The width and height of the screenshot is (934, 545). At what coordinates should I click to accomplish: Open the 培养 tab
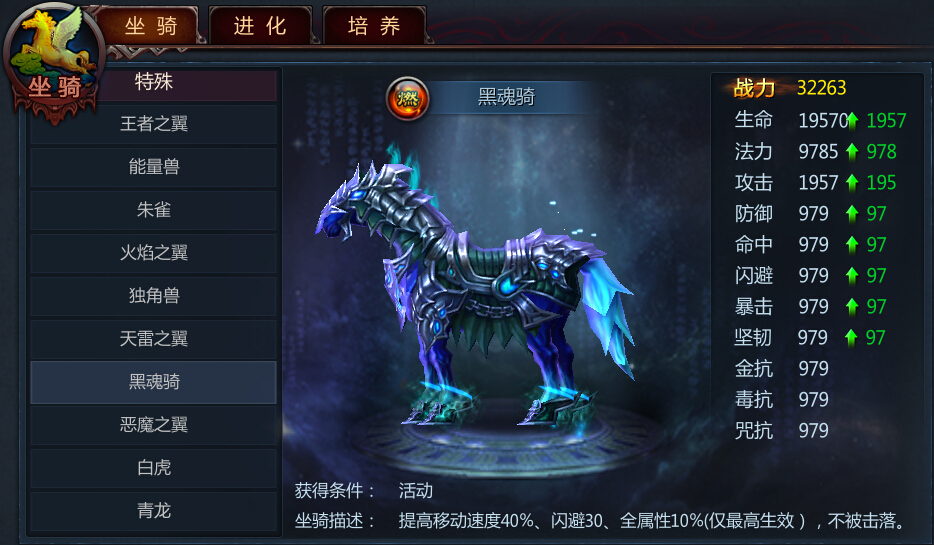[374, 26]
